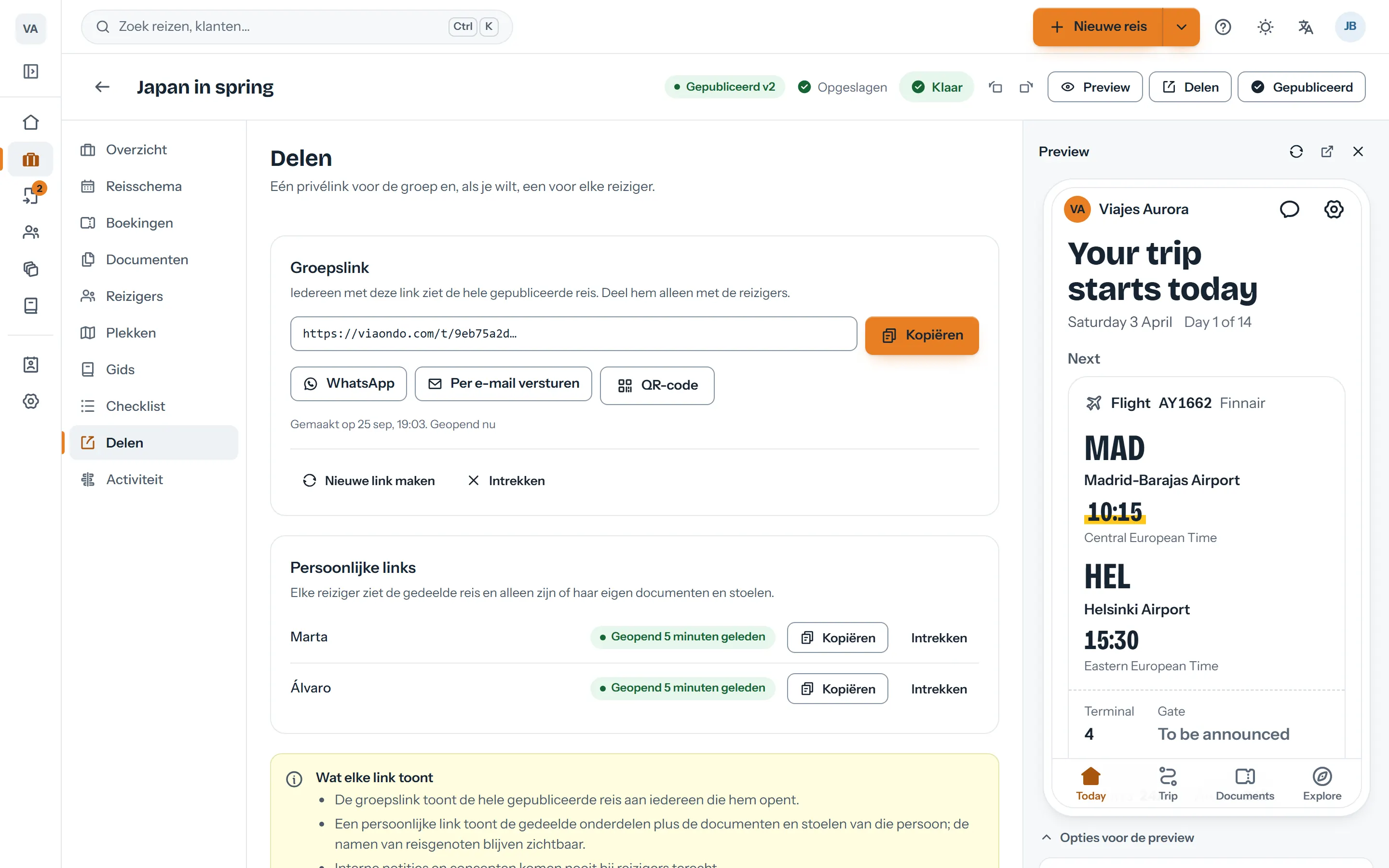Show the QR-code for the link
The height and width of the screenshot is (868, 1389).
coord(657,385)
